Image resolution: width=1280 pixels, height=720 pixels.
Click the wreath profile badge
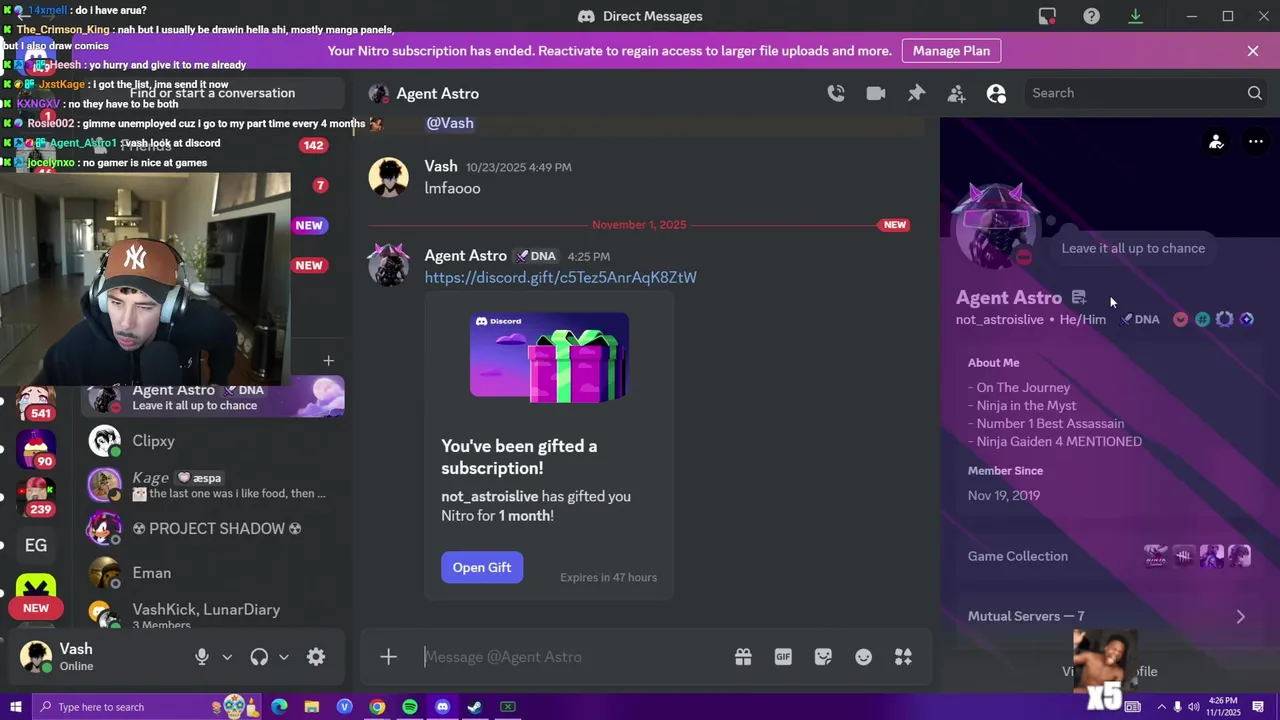[x=1224, y=319]
